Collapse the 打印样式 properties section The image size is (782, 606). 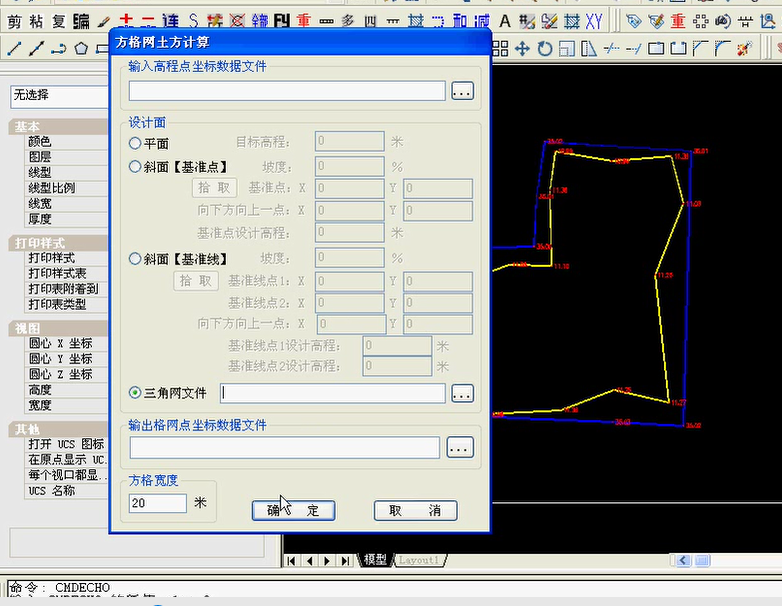pos(58,243)
